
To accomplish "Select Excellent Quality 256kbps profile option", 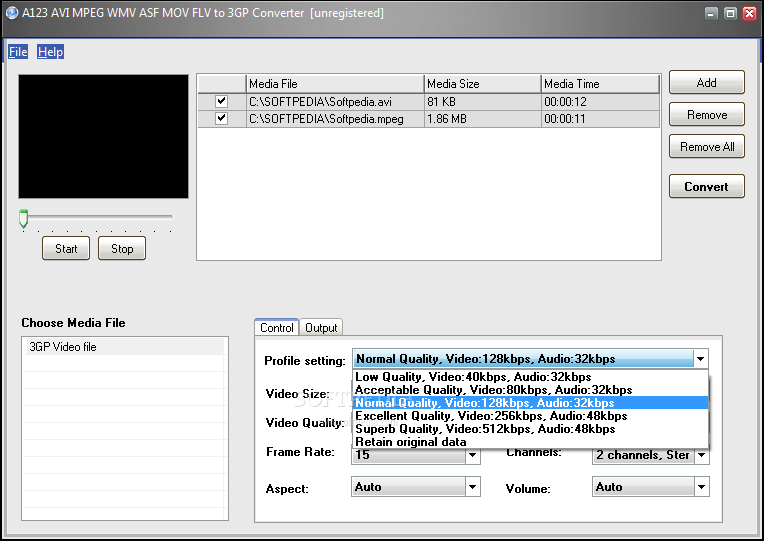I will coord(530,416).
